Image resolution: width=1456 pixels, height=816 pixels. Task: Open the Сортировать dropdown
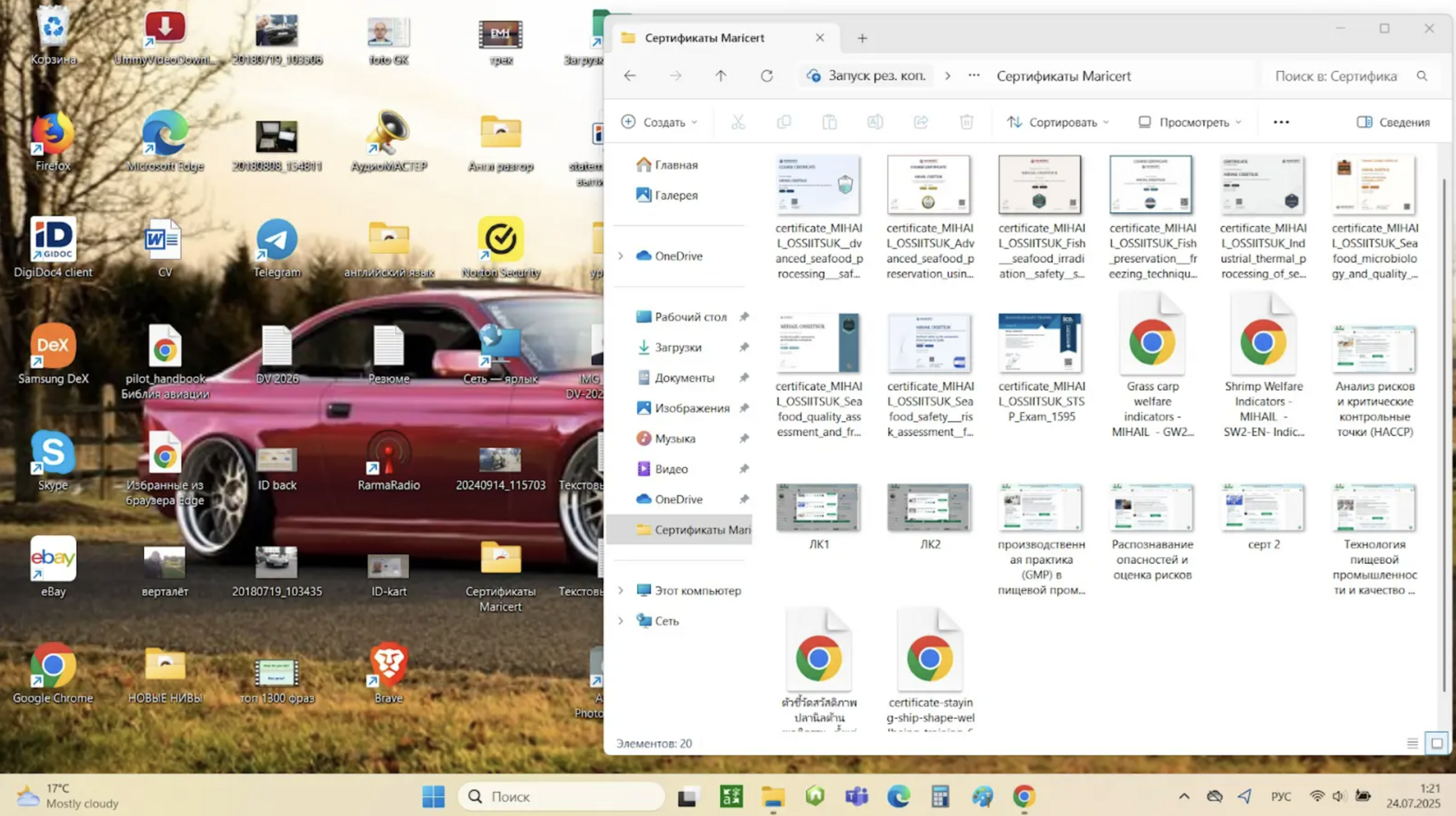(x=1057, y=122)
